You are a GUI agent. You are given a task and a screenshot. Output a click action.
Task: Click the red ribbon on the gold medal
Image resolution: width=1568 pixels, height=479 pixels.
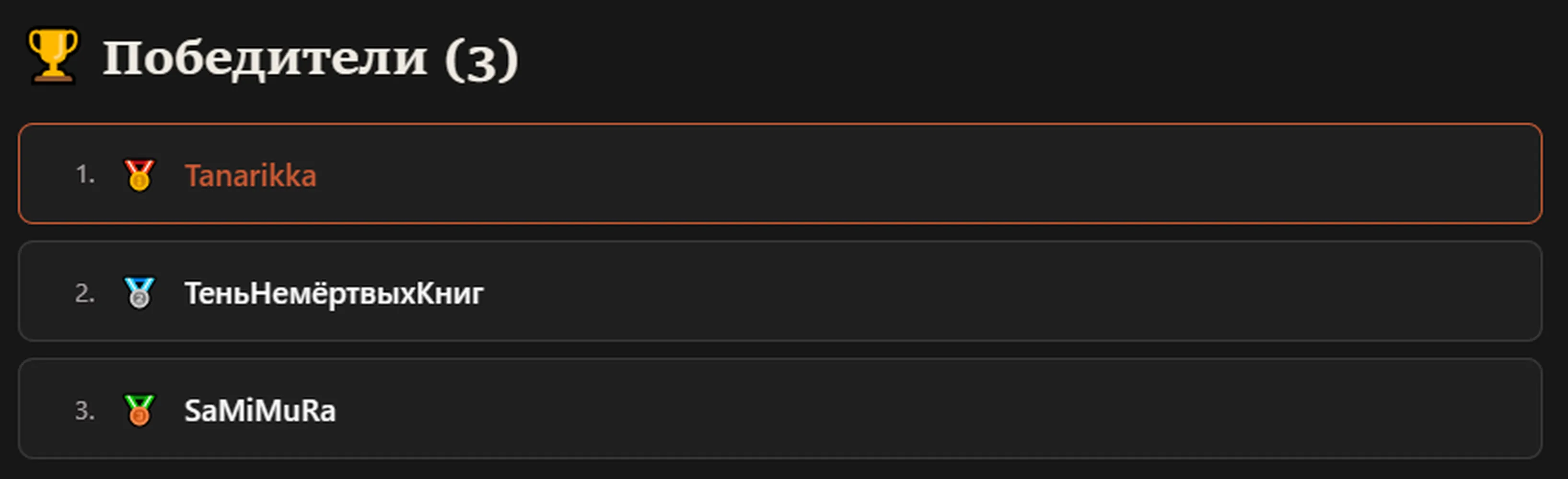[x=139, y=166]
